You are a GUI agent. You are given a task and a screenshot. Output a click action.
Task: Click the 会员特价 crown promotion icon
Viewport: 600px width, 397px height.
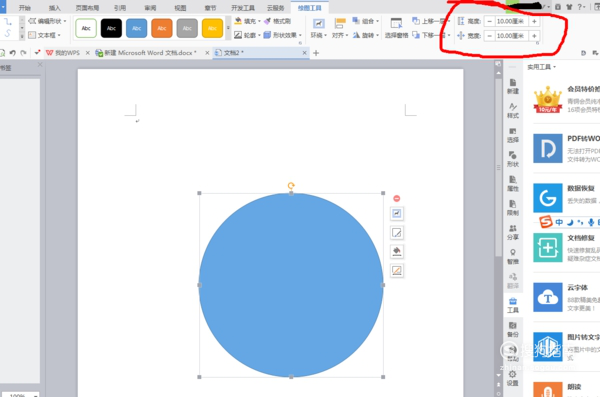pos(548,99)
